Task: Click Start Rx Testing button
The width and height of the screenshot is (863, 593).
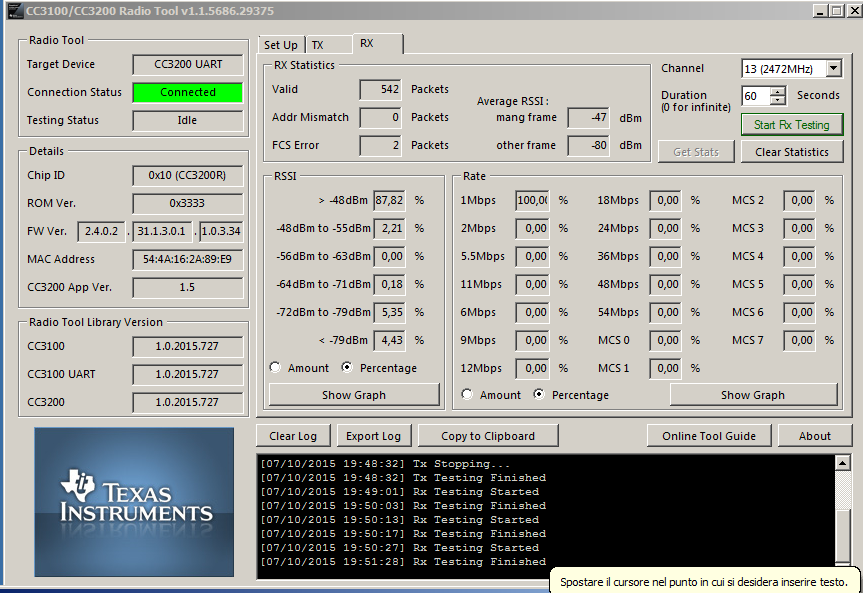Action: point(791,124)
